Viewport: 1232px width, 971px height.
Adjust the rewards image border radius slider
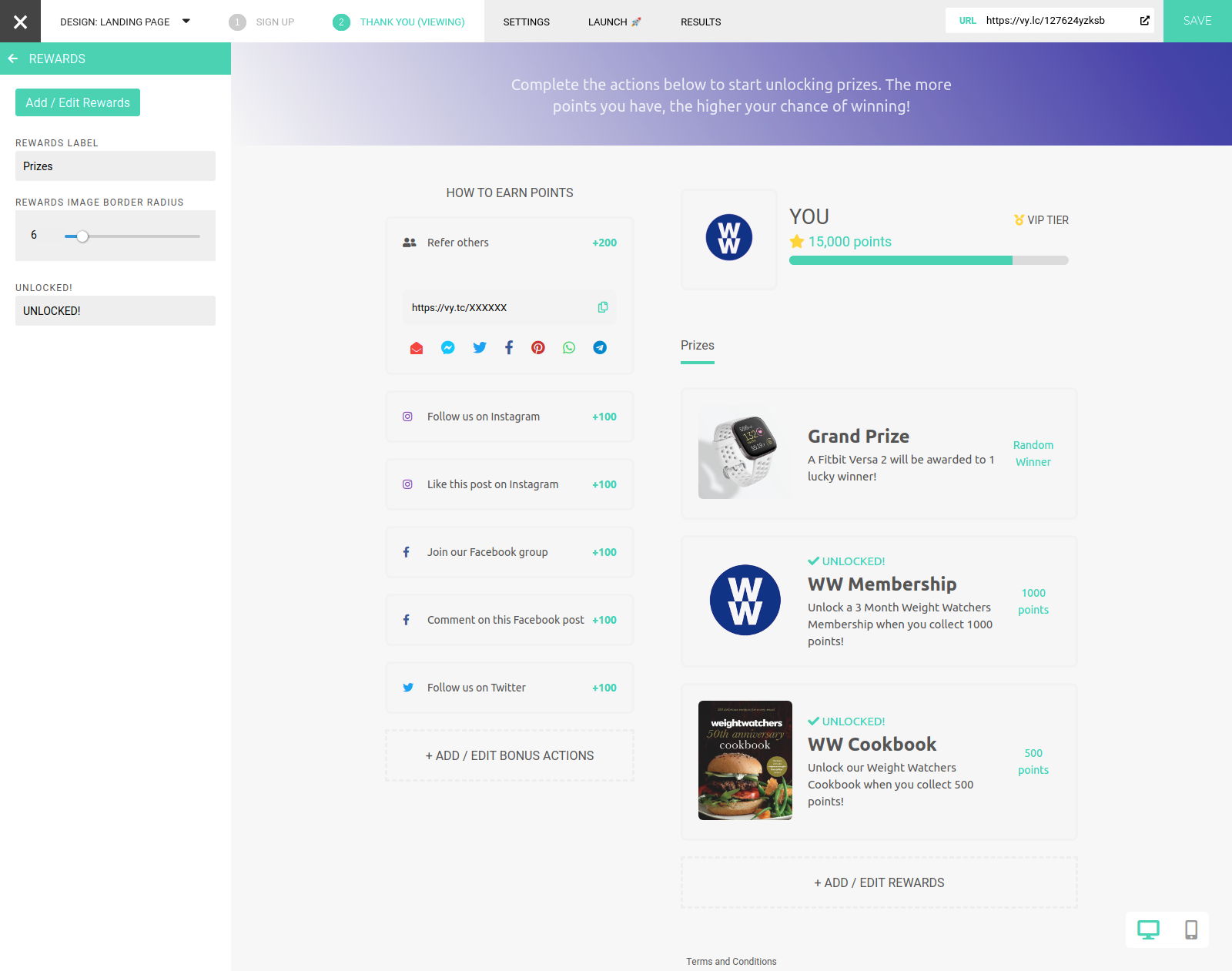pos(82,236)
